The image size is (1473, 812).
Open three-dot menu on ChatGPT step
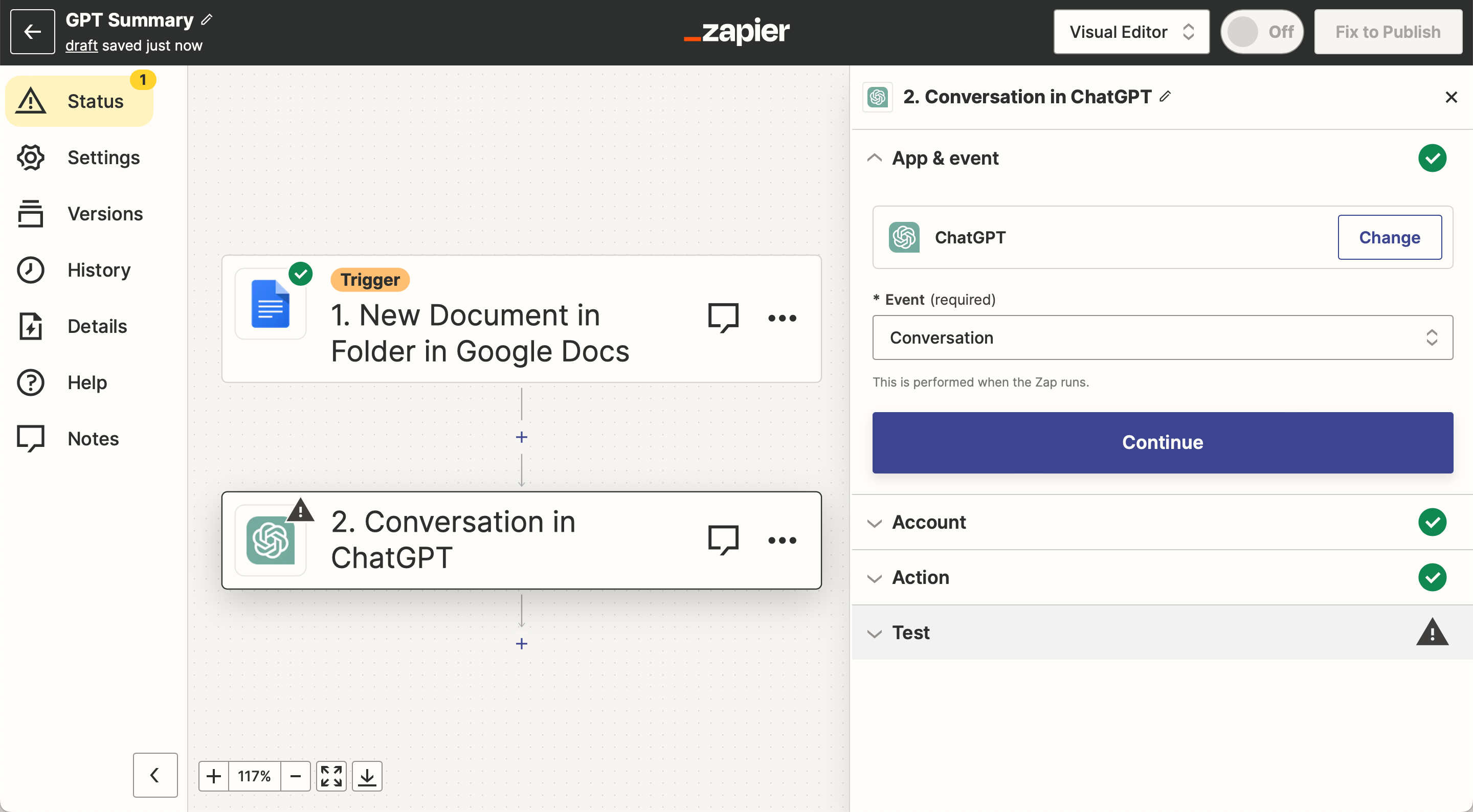[782, 540]
